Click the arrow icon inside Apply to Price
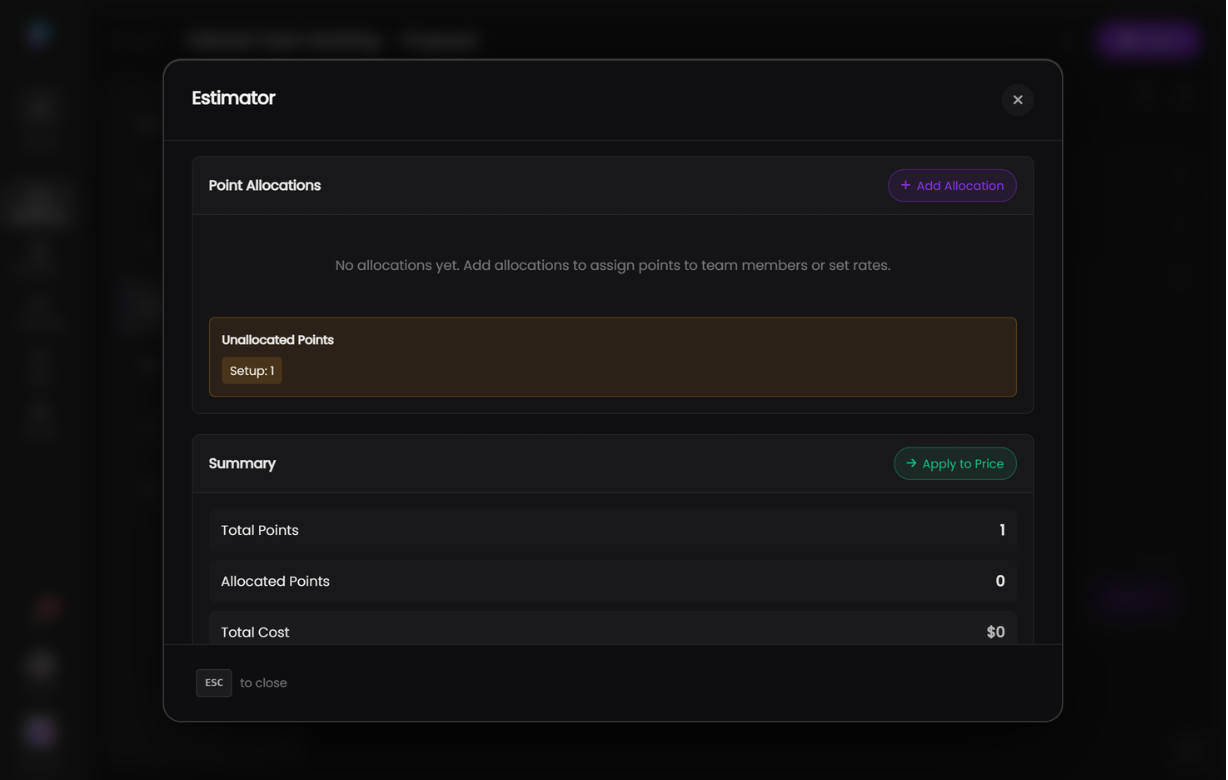Viewport: 1228px width, 780px height. [911, 463]
